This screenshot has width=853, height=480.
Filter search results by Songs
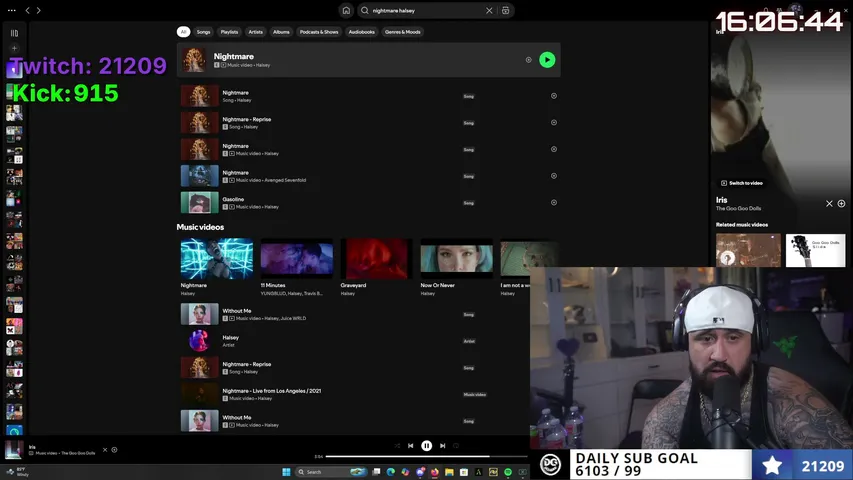[x=203, y=32]
